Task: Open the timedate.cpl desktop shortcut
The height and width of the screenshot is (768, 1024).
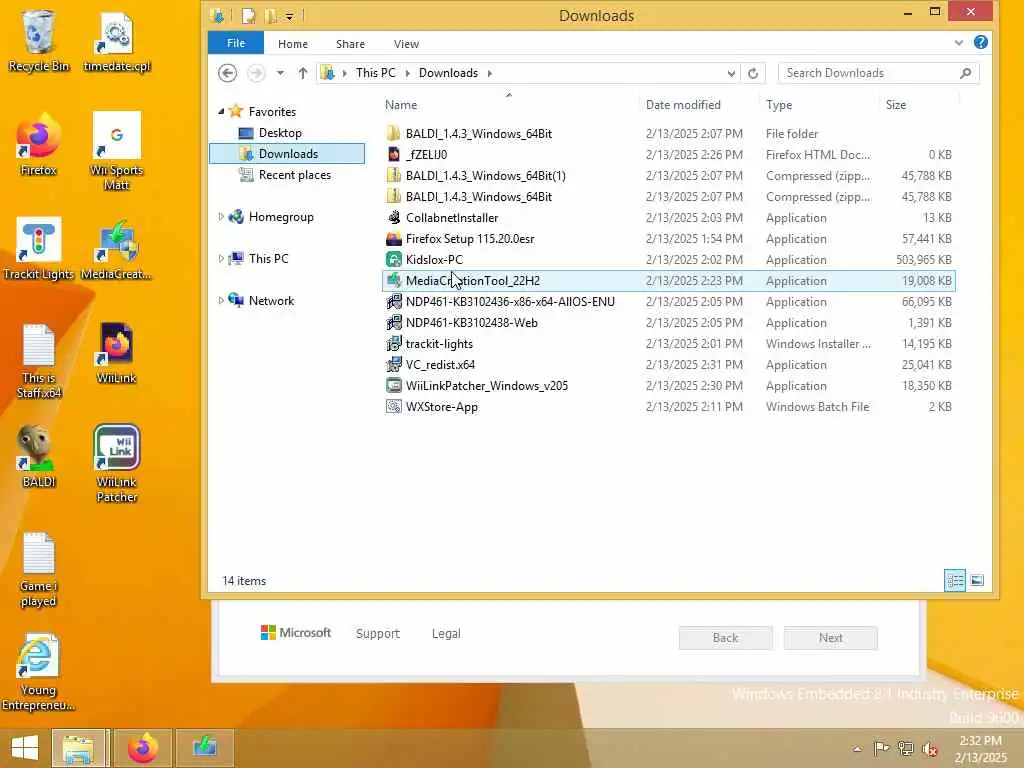Action: [x=117, y=40]
